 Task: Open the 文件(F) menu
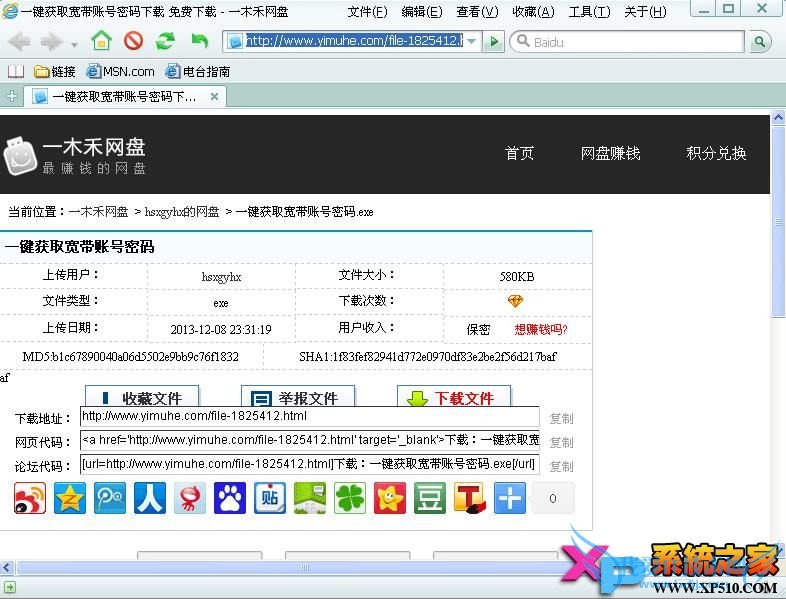367,12
